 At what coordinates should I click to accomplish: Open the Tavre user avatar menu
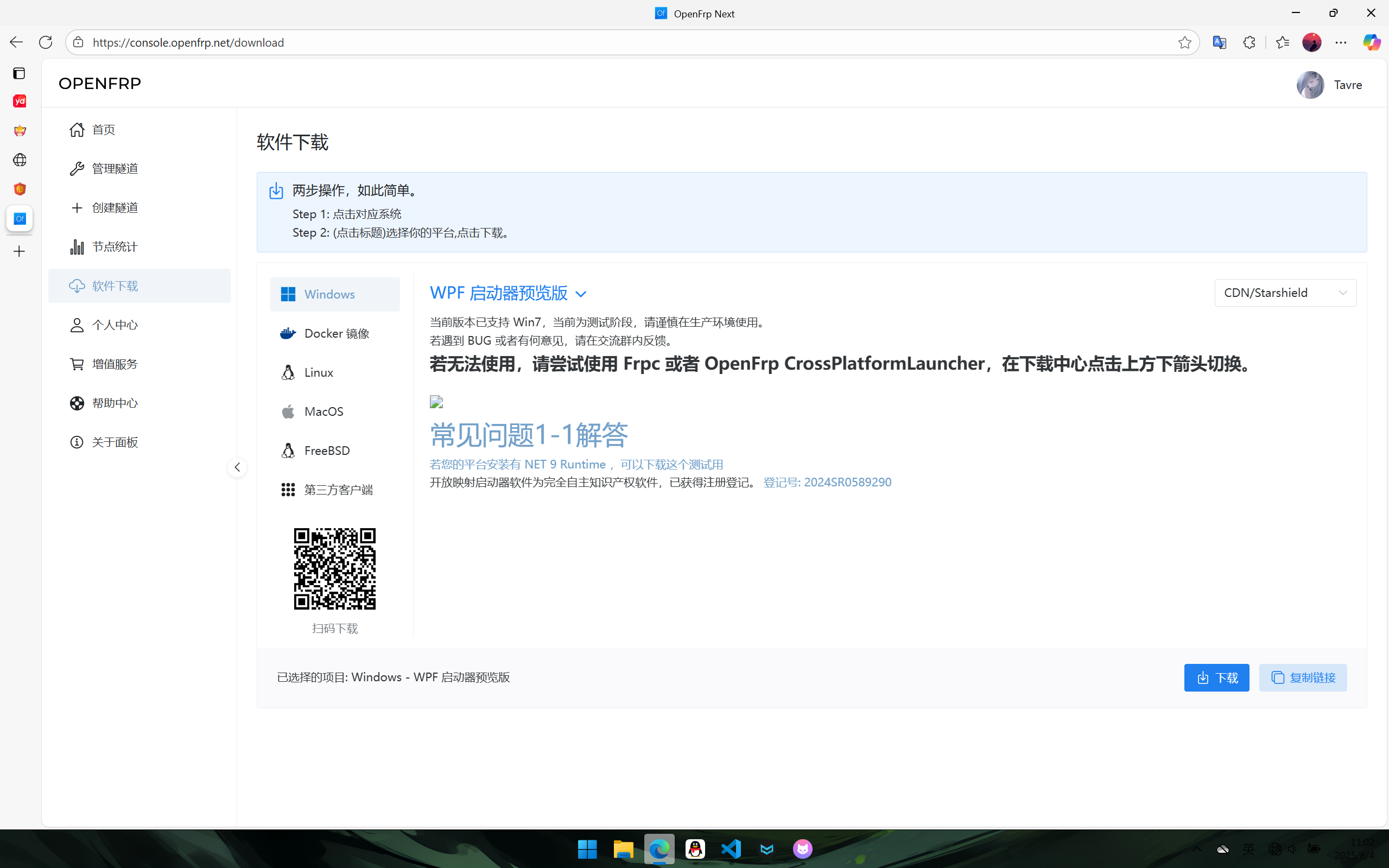(x=1310, y=85)
